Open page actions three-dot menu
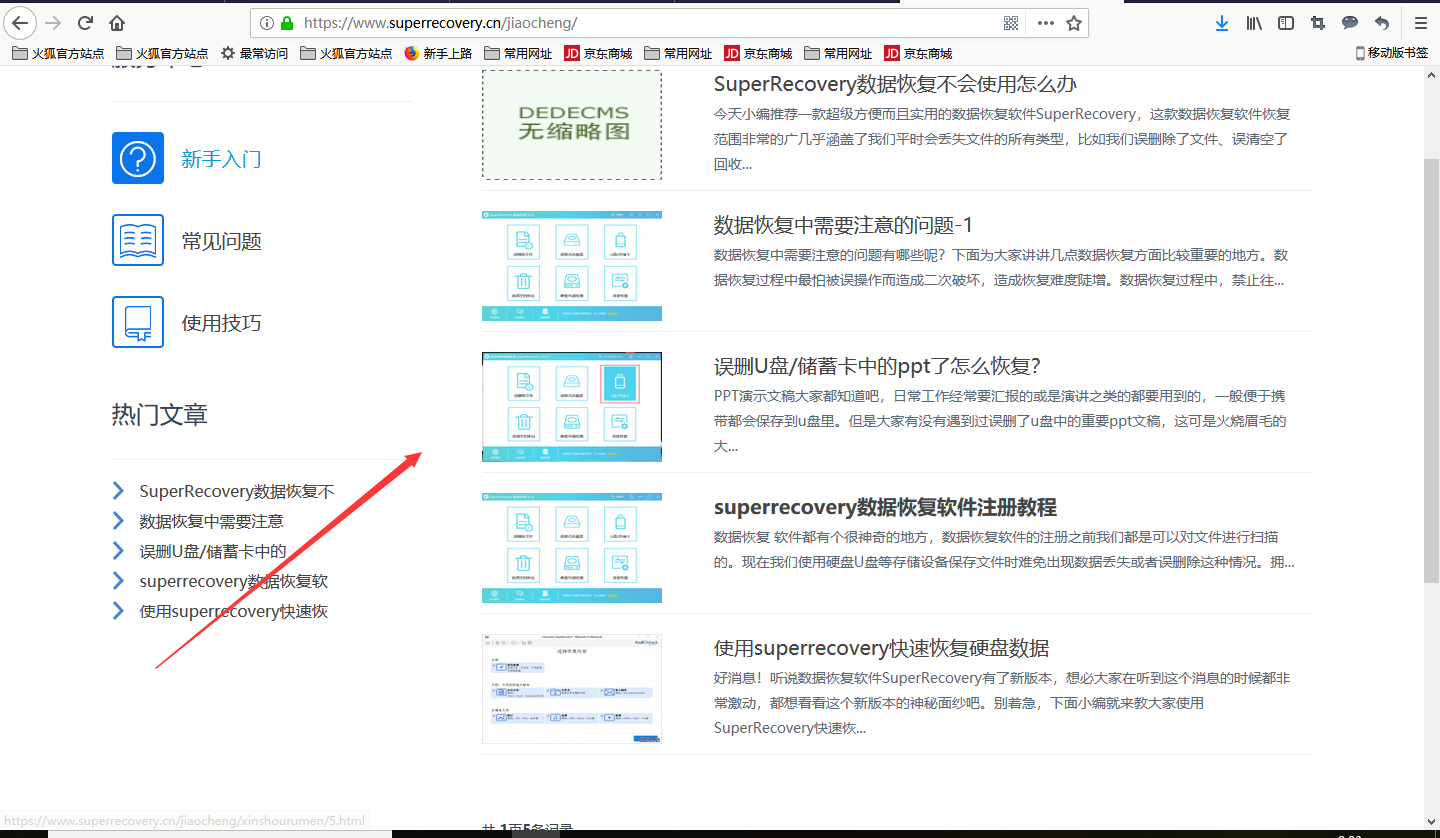This screenshot has width=1440, height=838. [1045, 22]
